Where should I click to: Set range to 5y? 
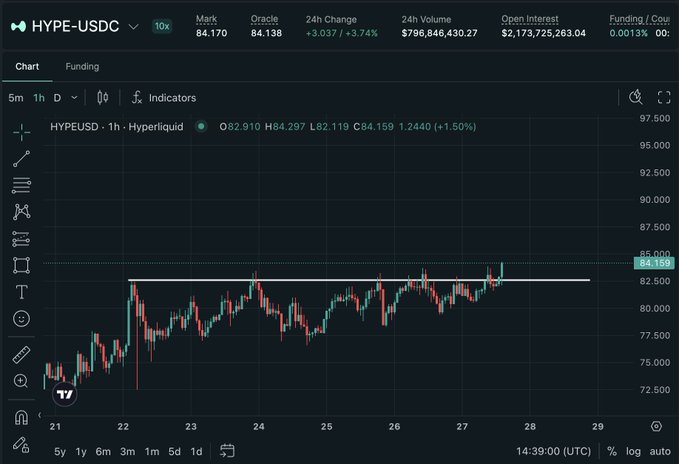[x=60, y=451]
